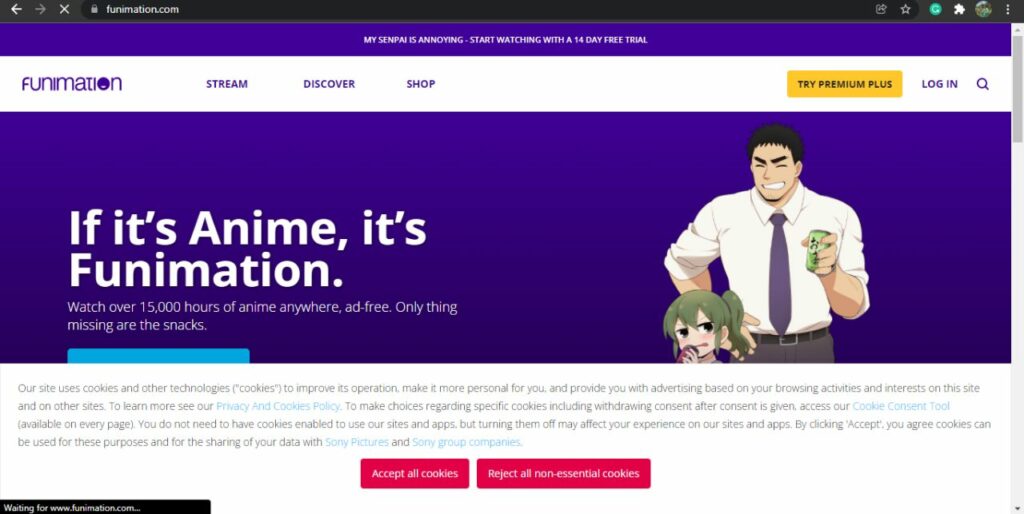Open the SHOP menu
Screen dimensions: 1024x514
pyautogui.click(x=421, y=84)
